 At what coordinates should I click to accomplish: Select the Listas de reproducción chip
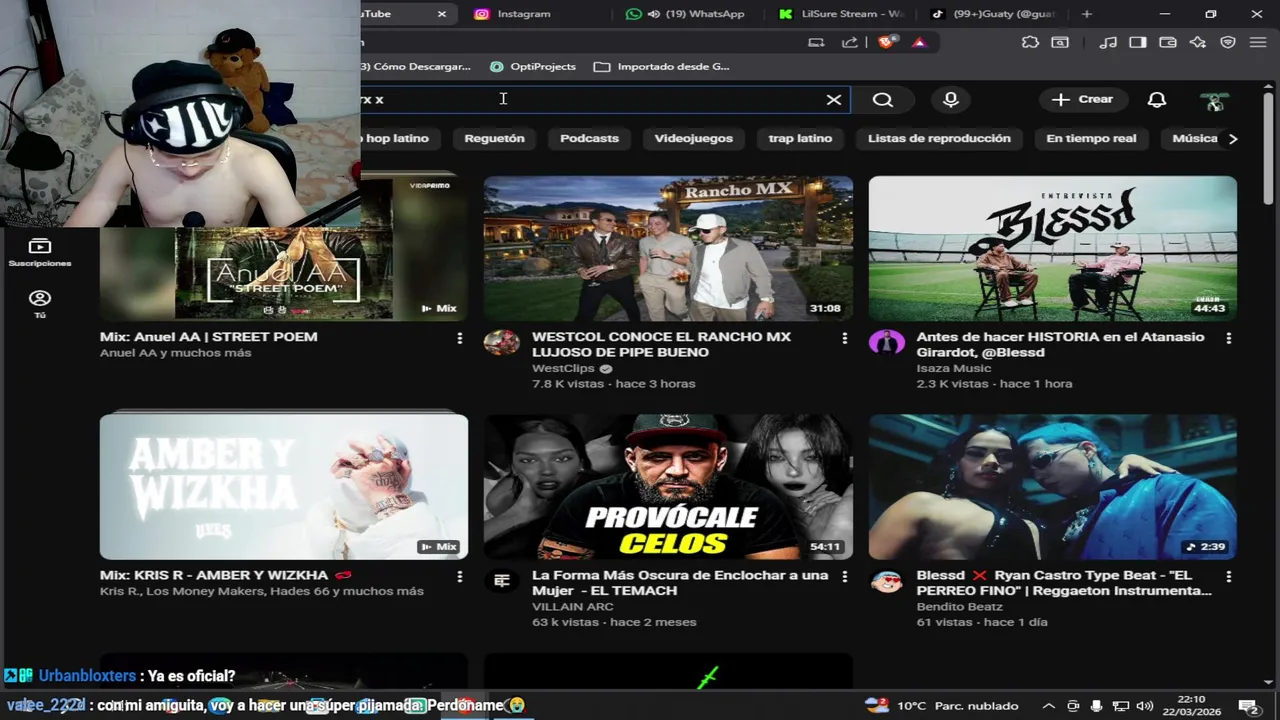[939, 138]
